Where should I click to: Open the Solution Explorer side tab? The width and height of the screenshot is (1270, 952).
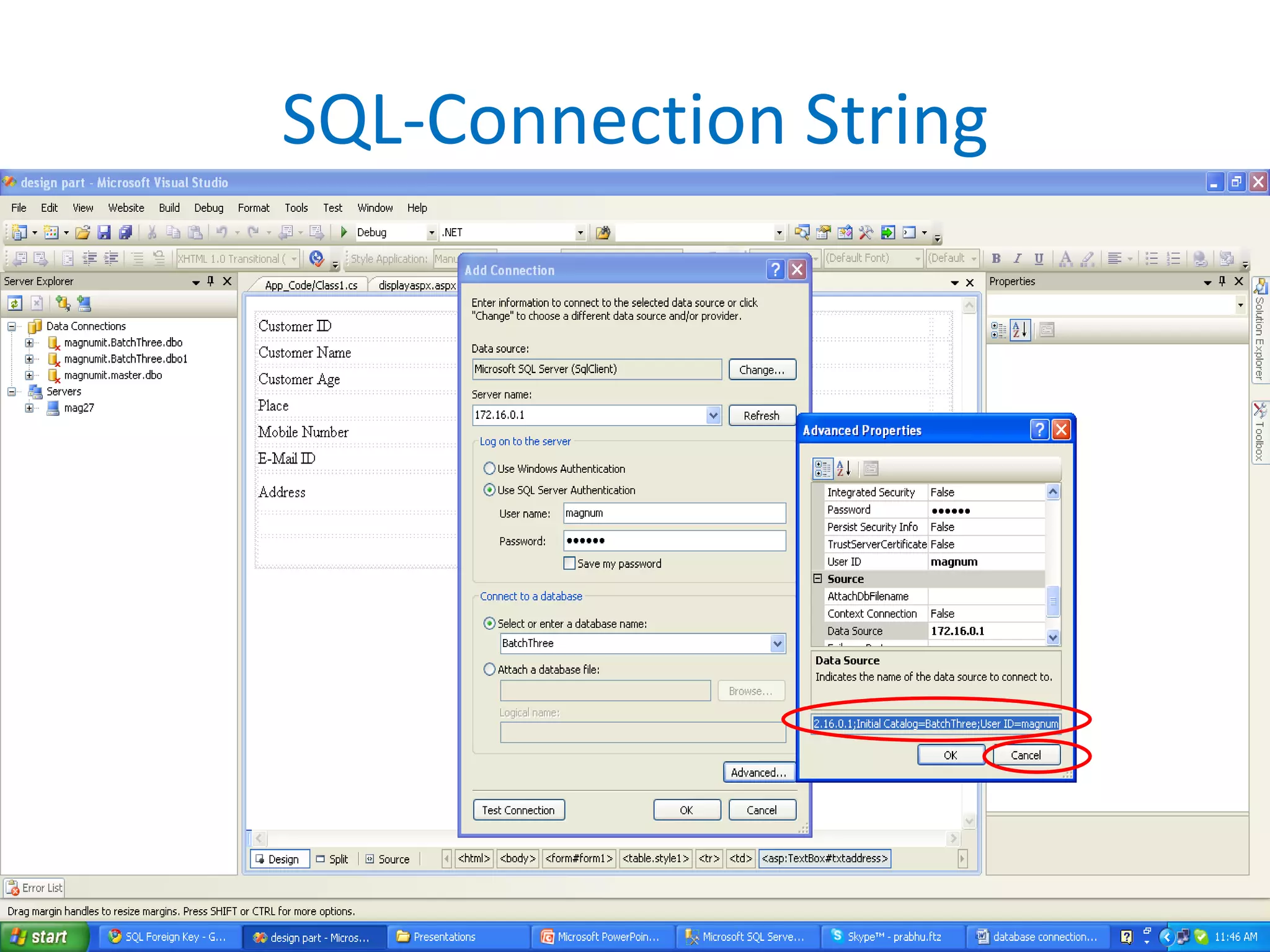(x=1260, y=330)
